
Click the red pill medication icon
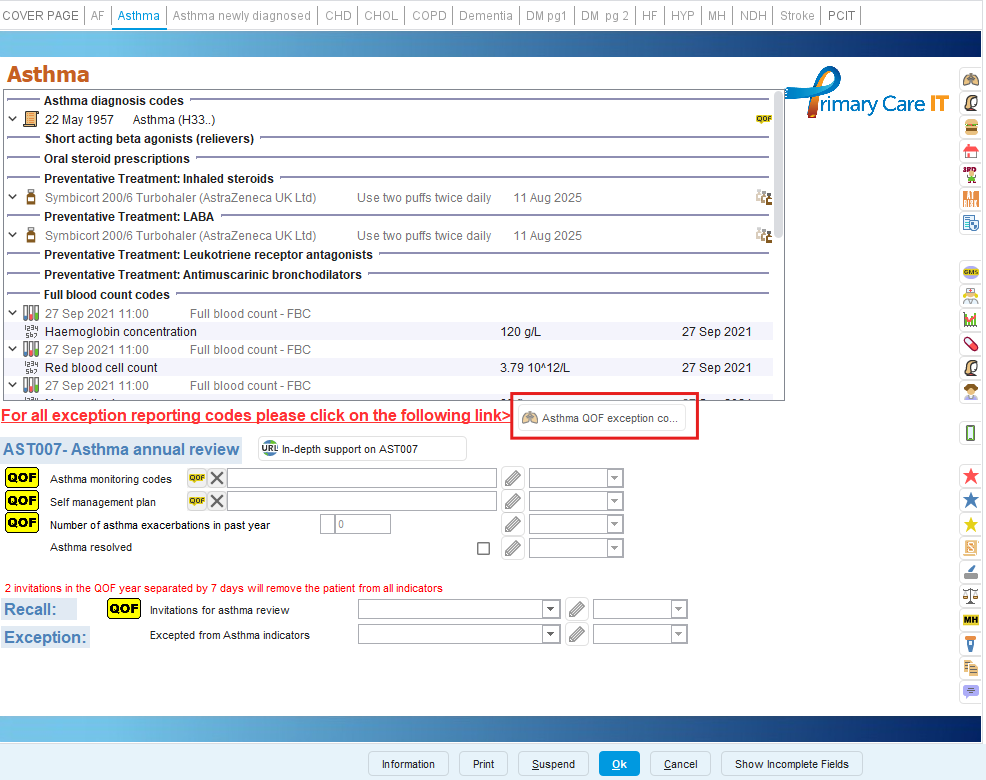[x=969, y=343]
